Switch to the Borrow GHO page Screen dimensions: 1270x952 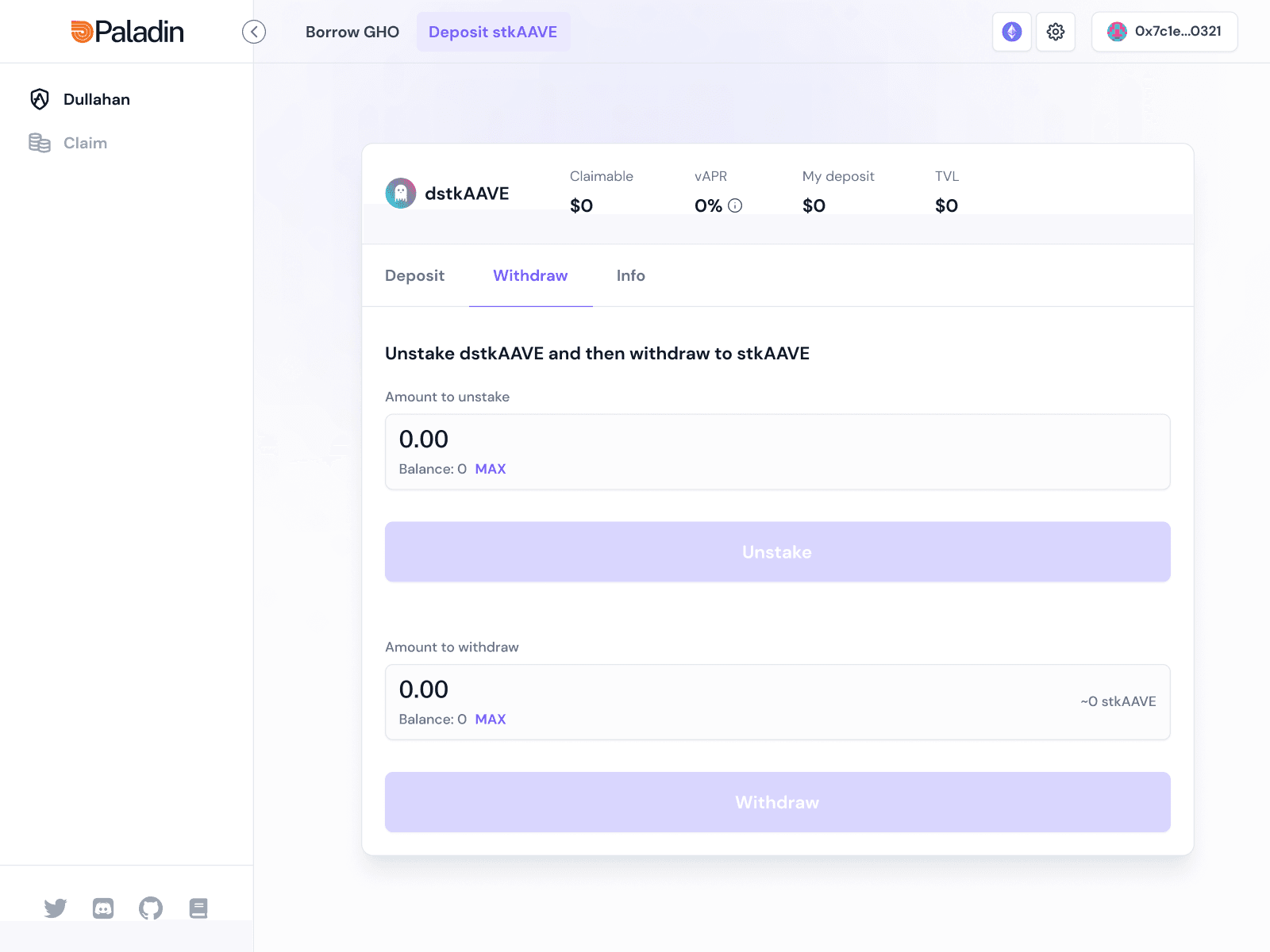click(x=352, y=32)
